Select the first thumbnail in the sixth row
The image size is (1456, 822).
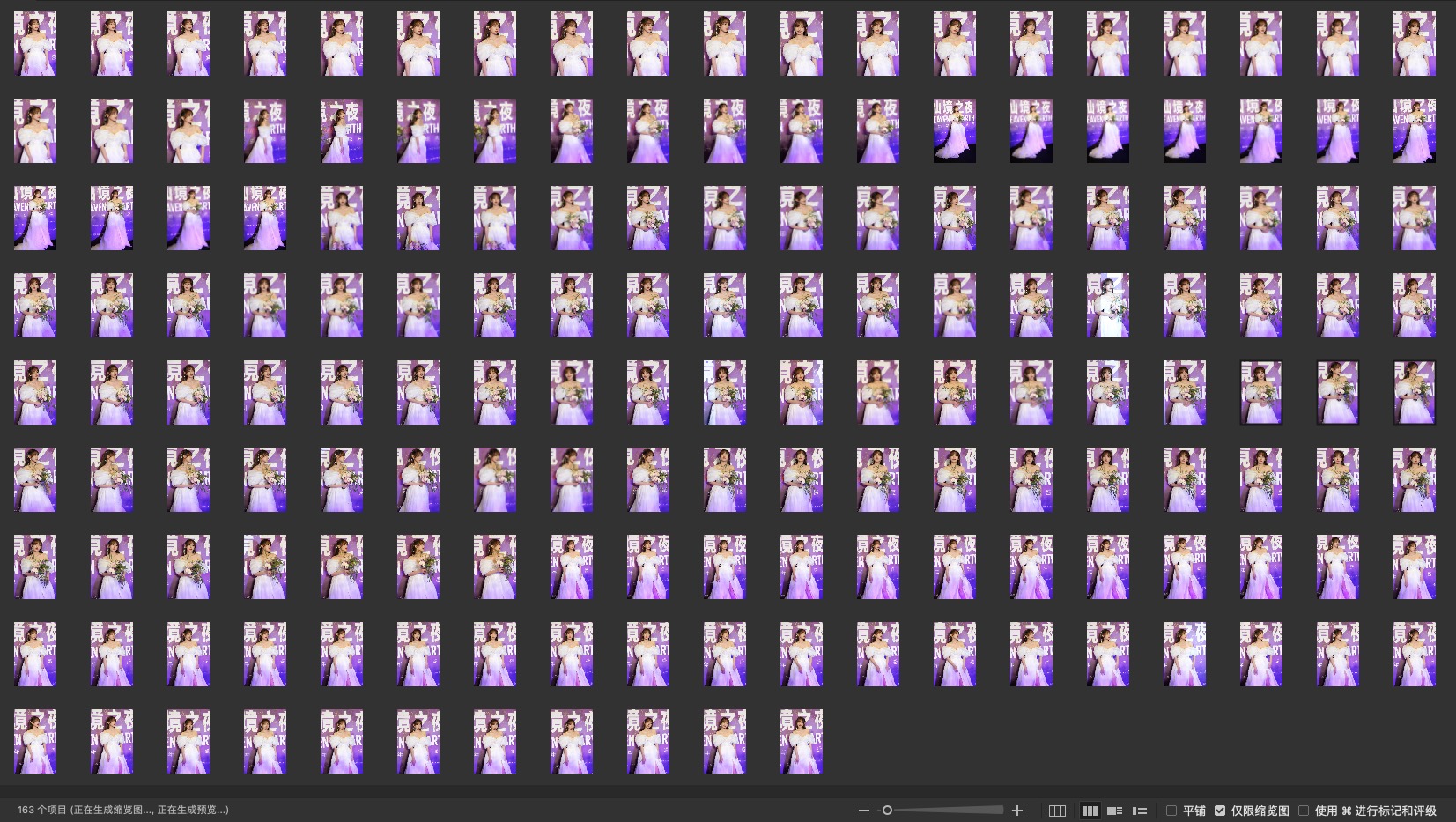[35, 479]
